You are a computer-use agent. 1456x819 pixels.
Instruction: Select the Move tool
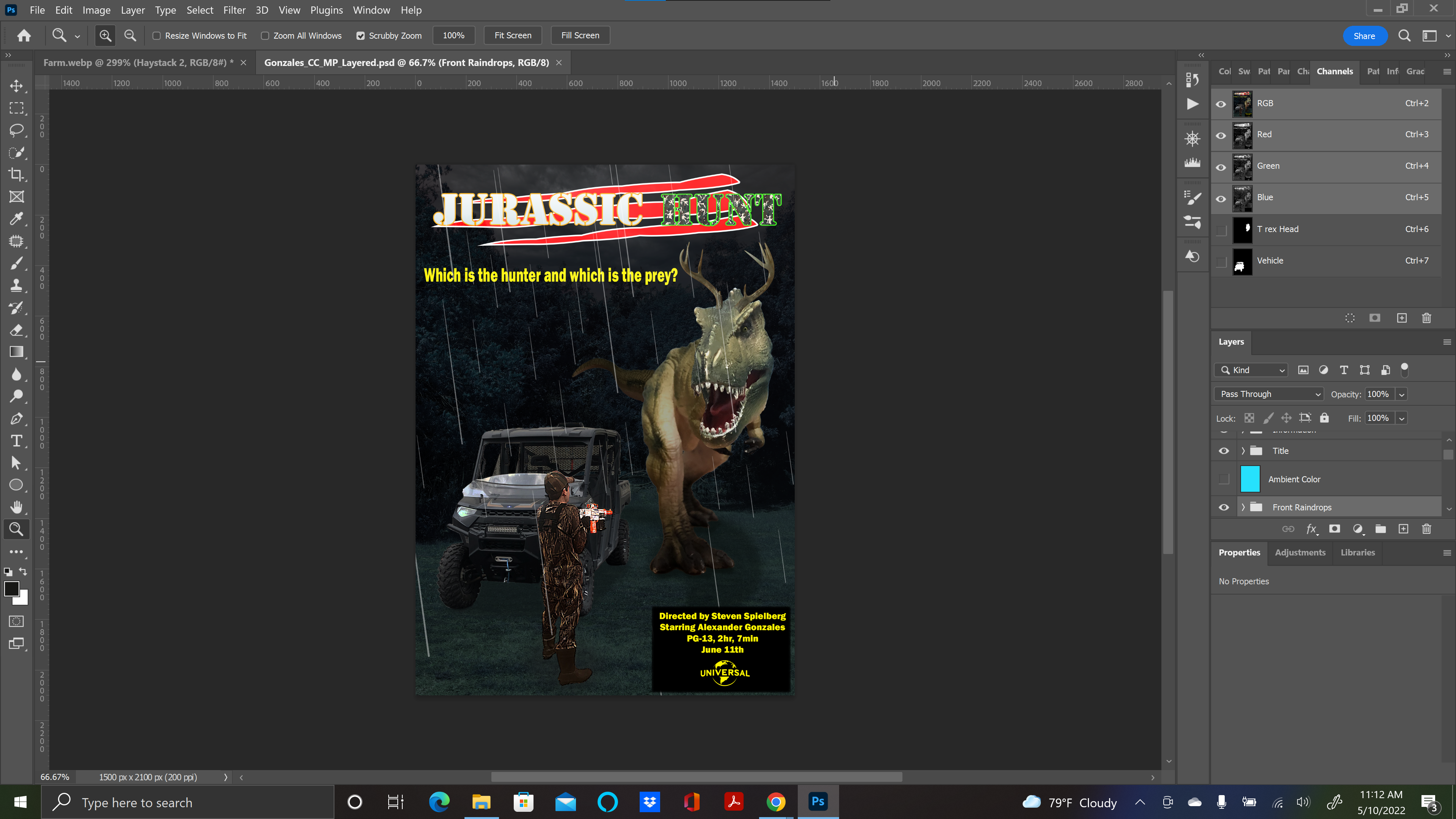[16, 86]
